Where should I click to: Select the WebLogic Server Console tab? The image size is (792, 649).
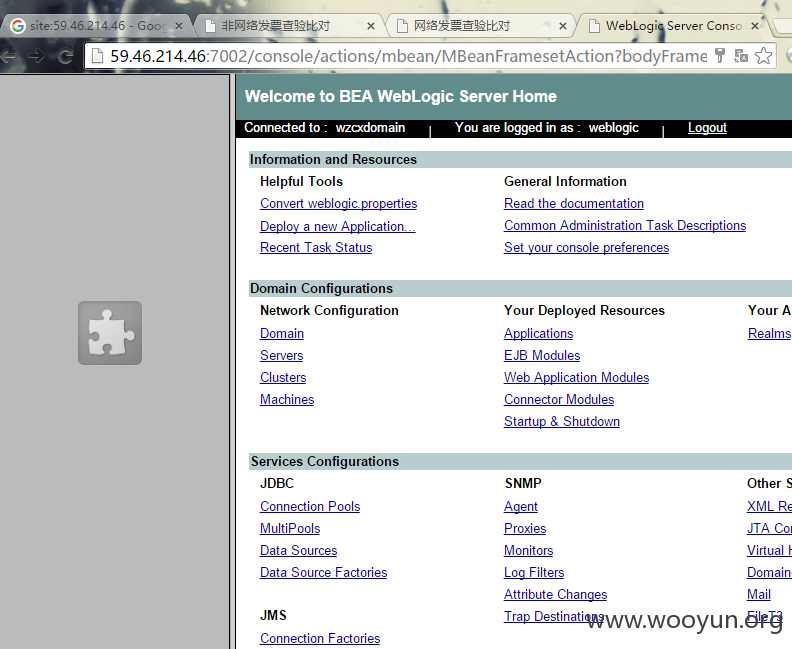672,26
